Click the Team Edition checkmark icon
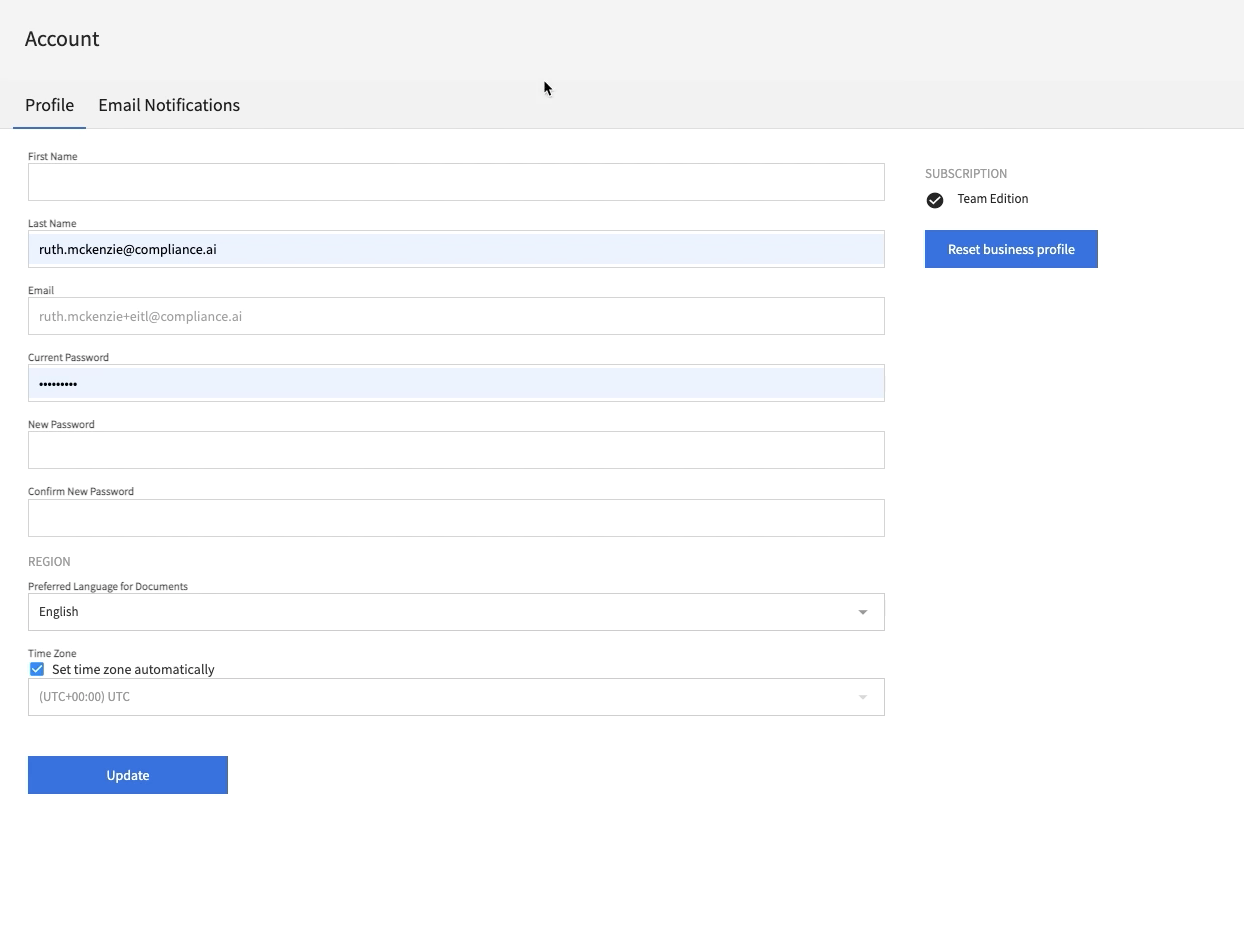 coord(935,200)
